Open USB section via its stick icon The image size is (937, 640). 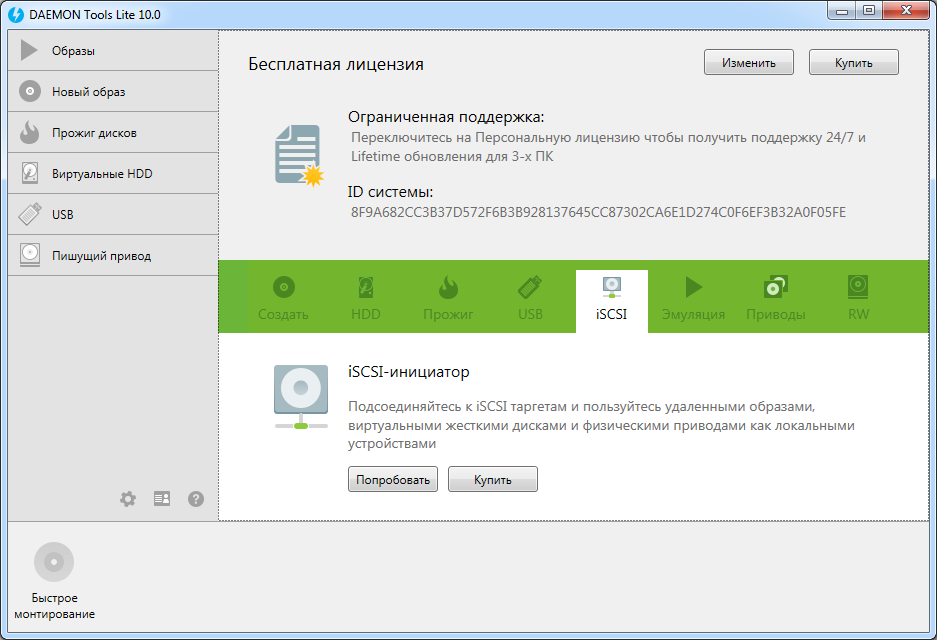[30, 214]
